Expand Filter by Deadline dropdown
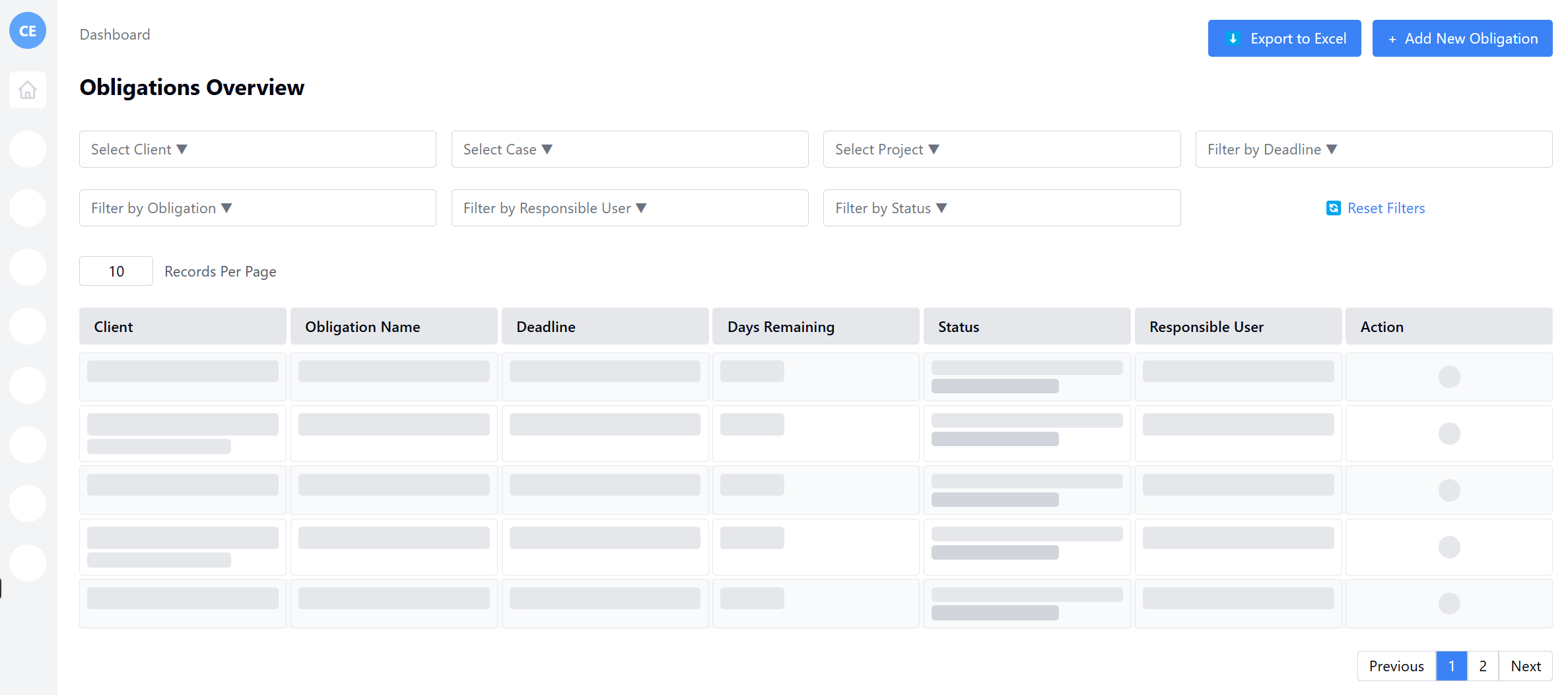The width and height of the screenshot is (1568, 695). tap(1374, 149)
